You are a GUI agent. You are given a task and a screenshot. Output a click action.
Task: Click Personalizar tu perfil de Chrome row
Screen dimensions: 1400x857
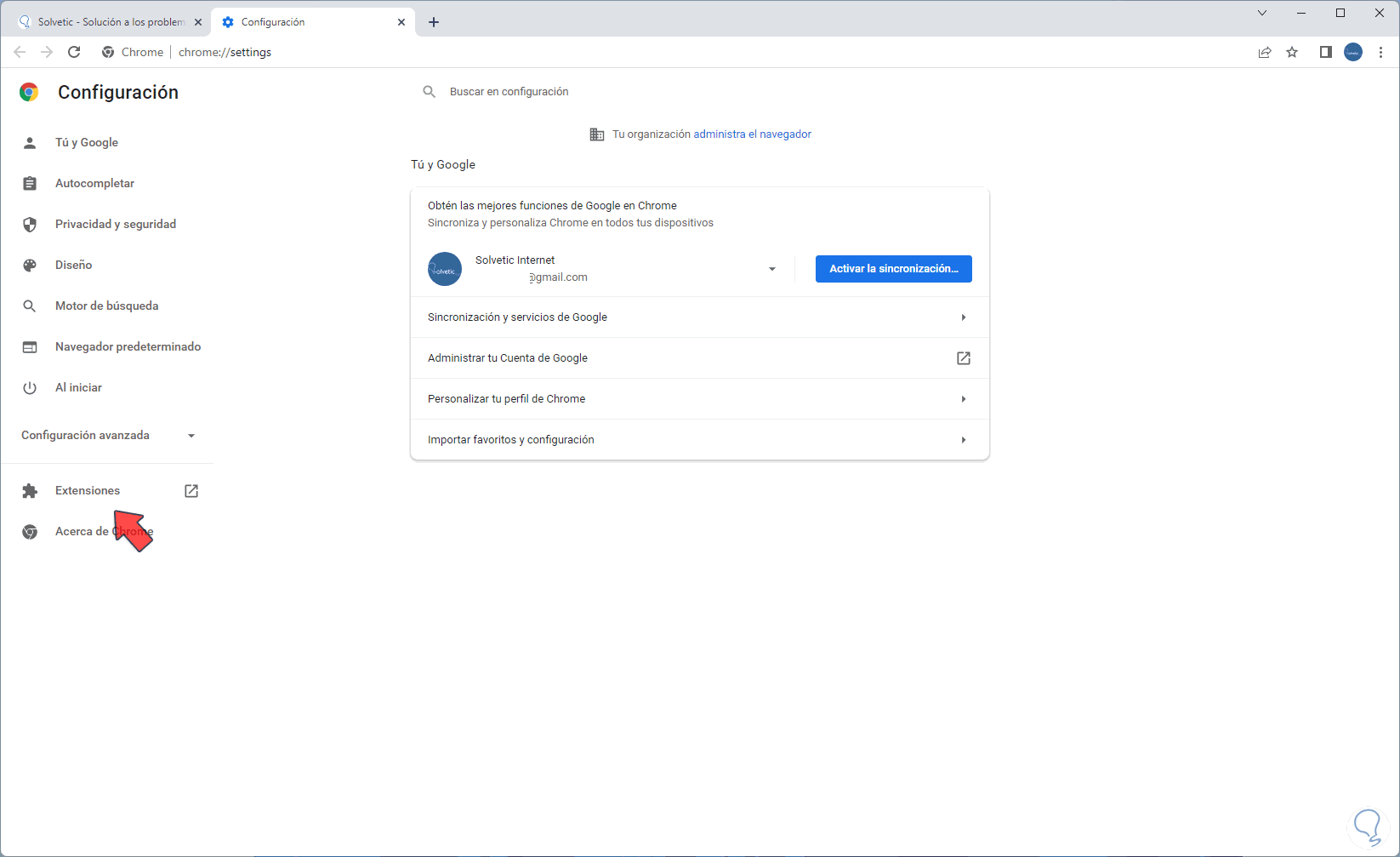[x=699, y=398]
